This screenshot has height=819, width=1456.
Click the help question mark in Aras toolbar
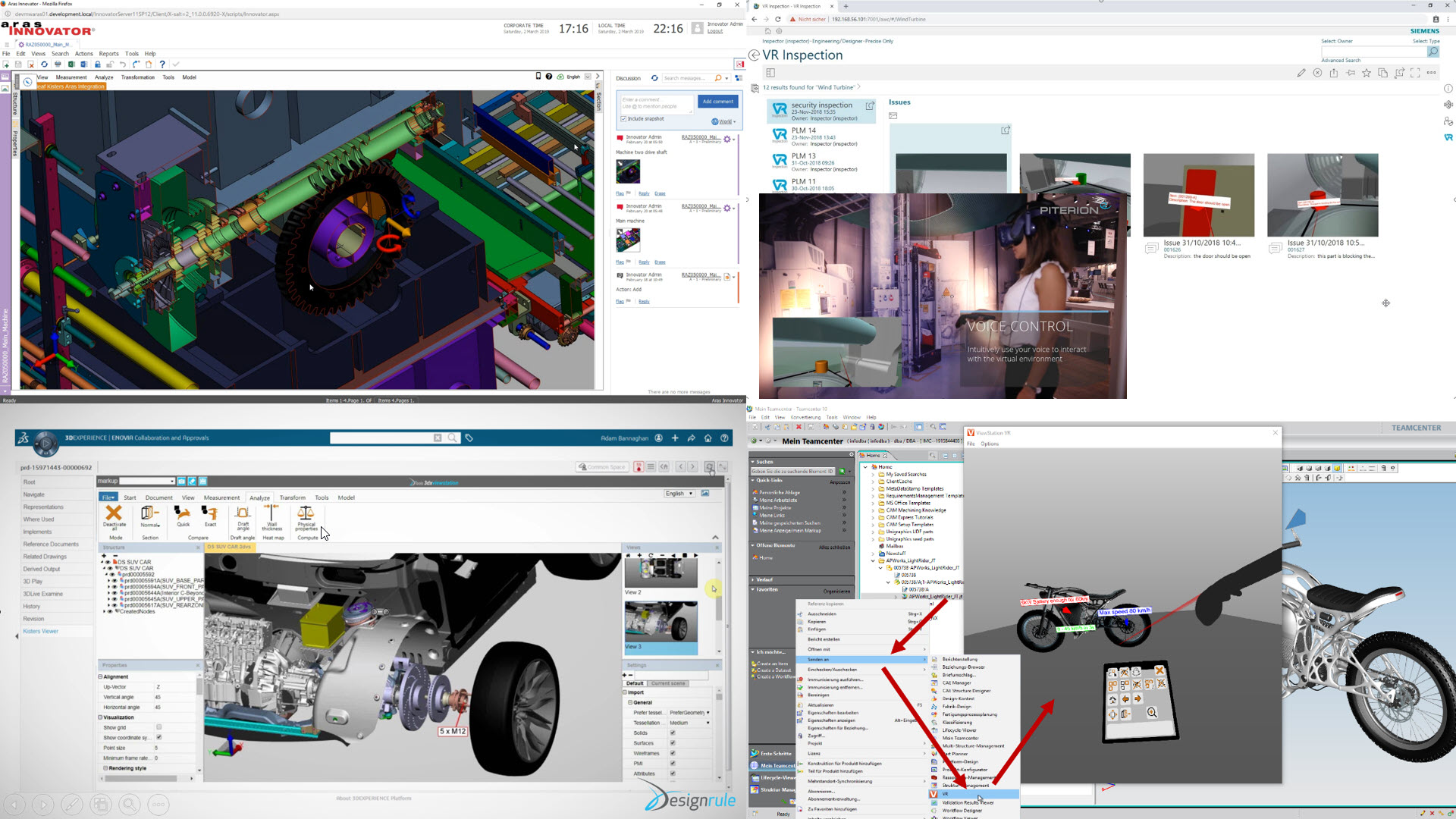(x=162, y=64)
